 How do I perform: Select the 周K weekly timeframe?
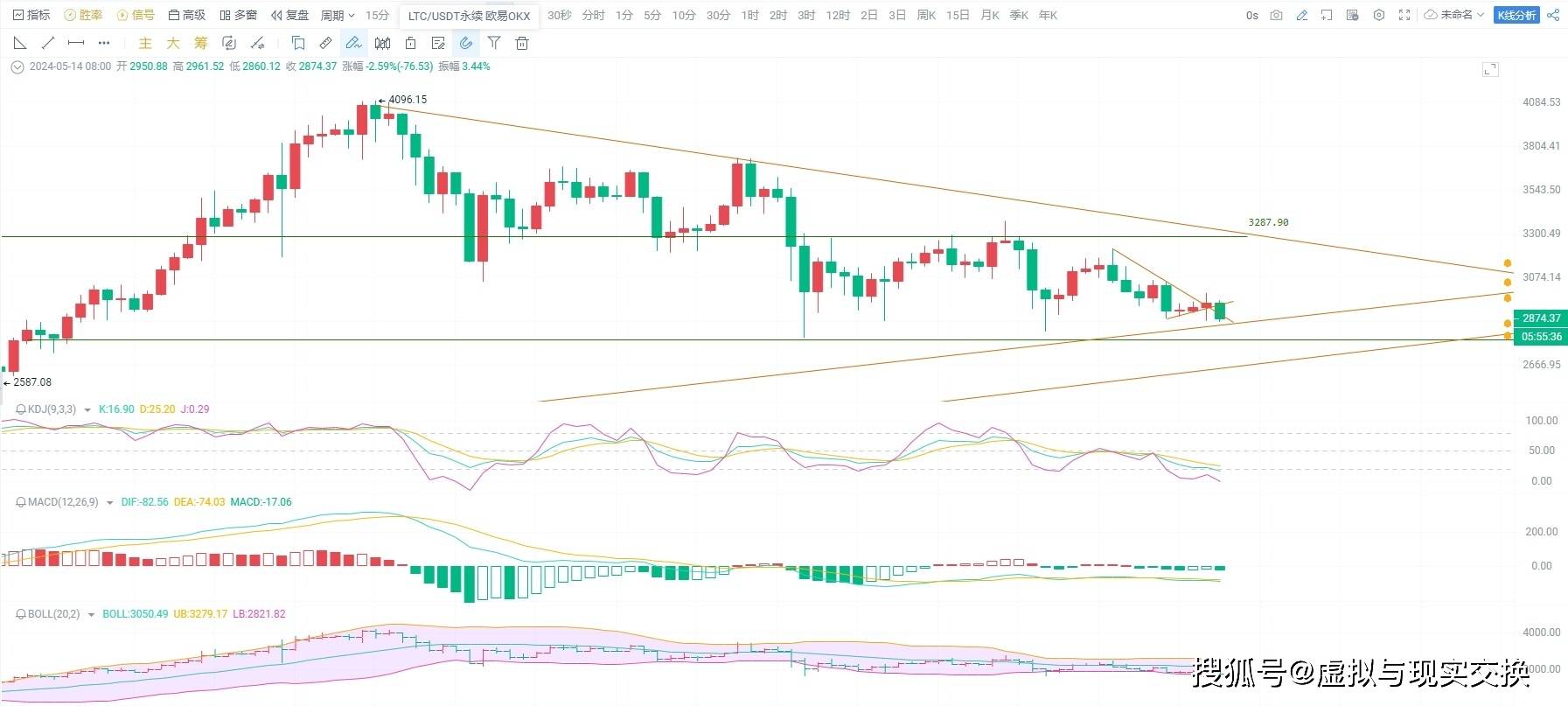926,15
